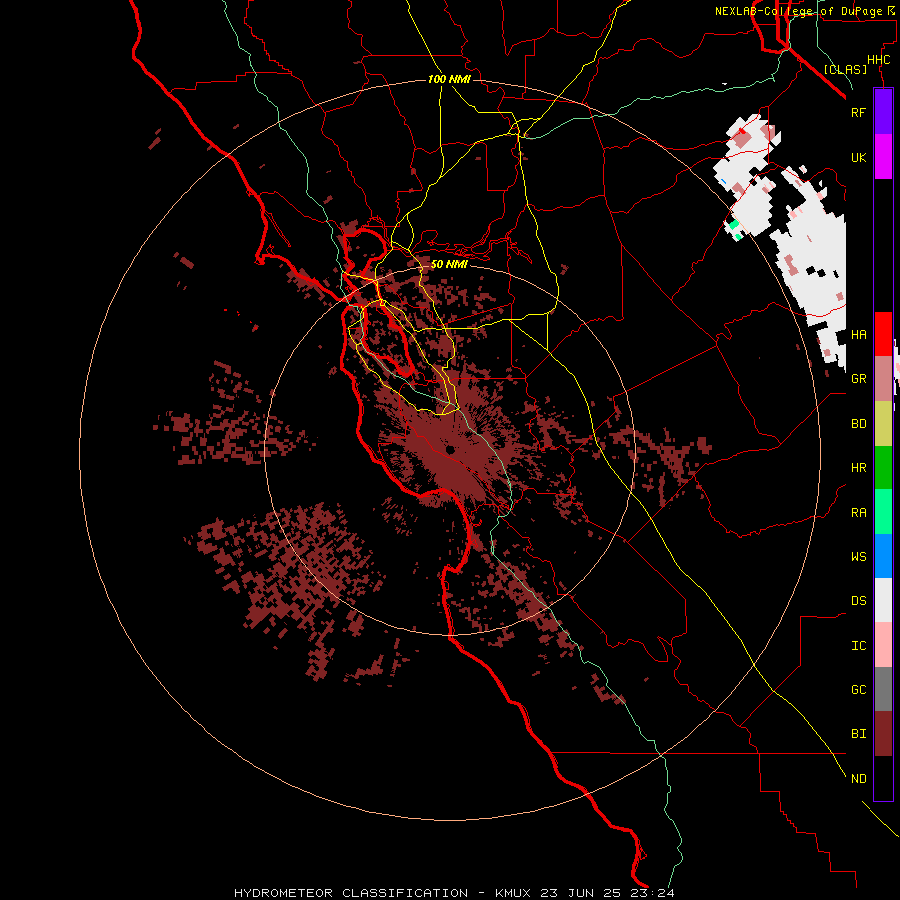
Task: Click the HA legend label
Action: pyautogui.click(x=858, y=335)
